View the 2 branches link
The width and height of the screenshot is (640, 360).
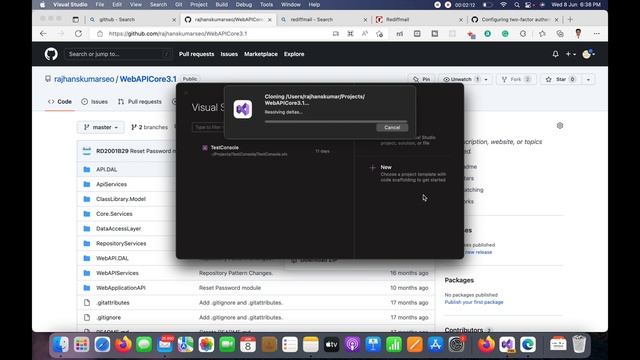coord(149,127)
